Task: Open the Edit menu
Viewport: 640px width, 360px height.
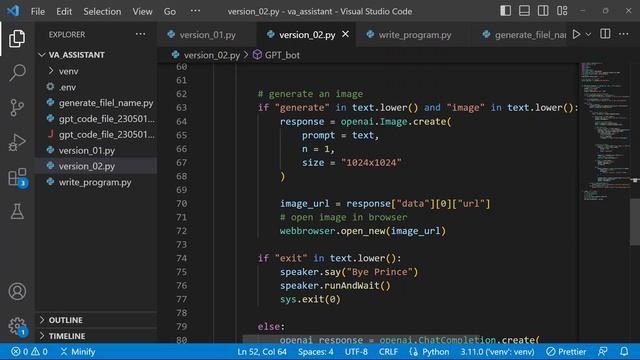Action: [64, 11]
